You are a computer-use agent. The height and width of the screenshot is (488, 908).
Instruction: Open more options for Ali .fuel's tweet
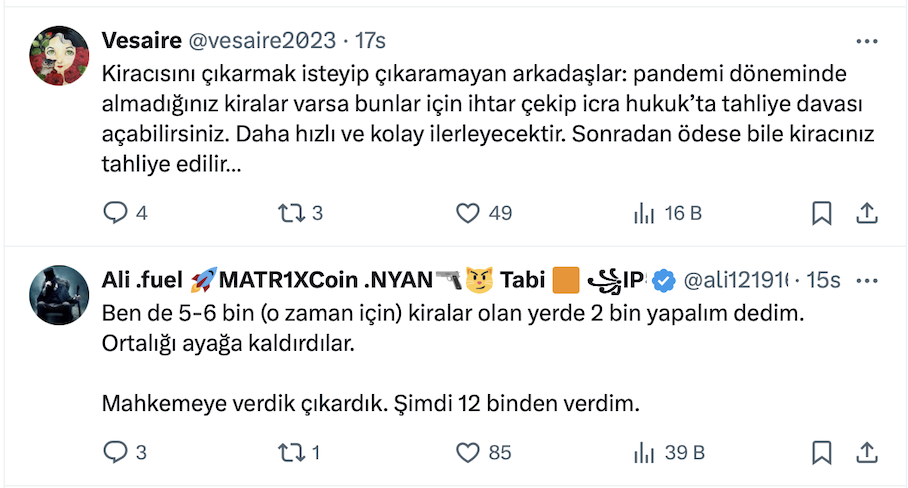point(866,280)
